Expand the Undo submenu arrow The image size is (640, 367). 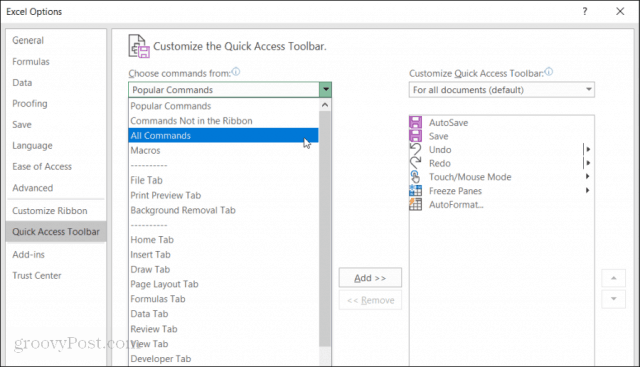(x=588, y=149)
